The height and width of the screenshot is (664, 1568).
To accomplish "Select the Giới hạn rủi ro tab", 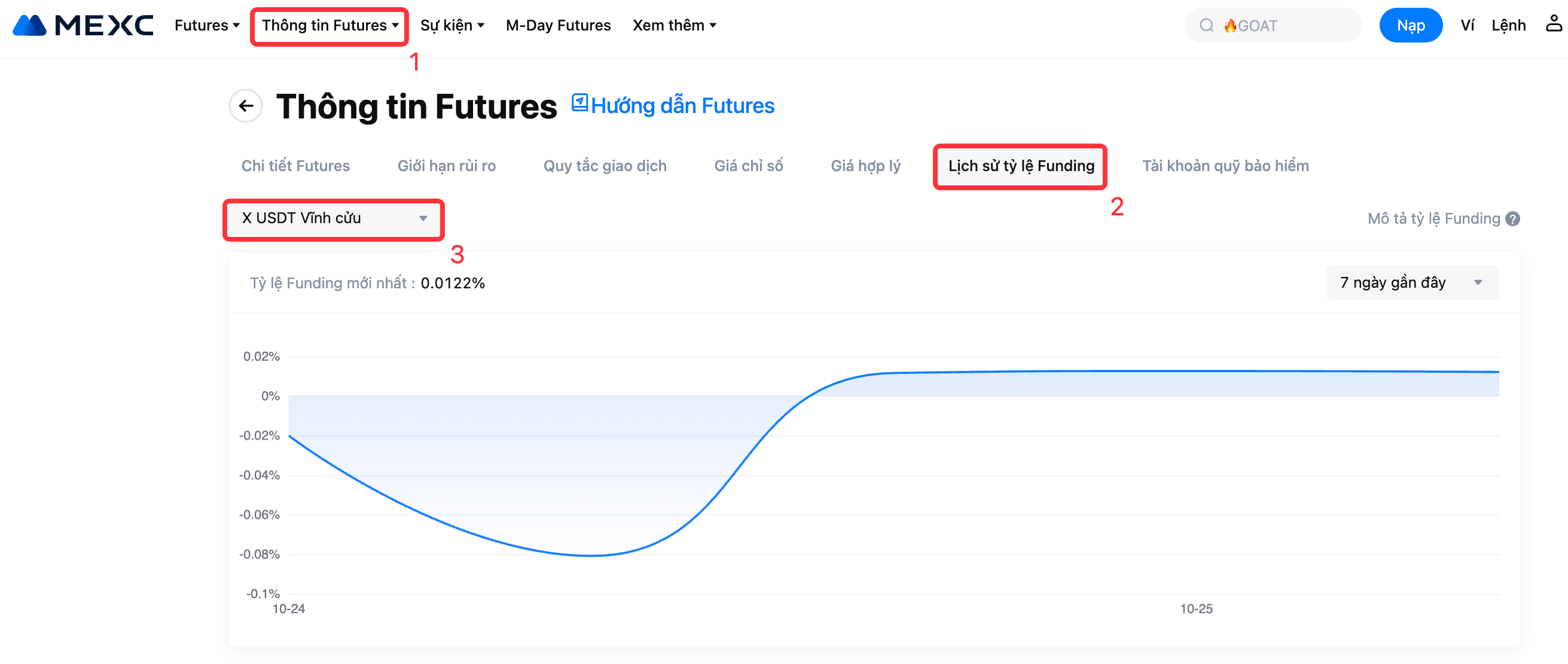I will (x=446, y=166).
